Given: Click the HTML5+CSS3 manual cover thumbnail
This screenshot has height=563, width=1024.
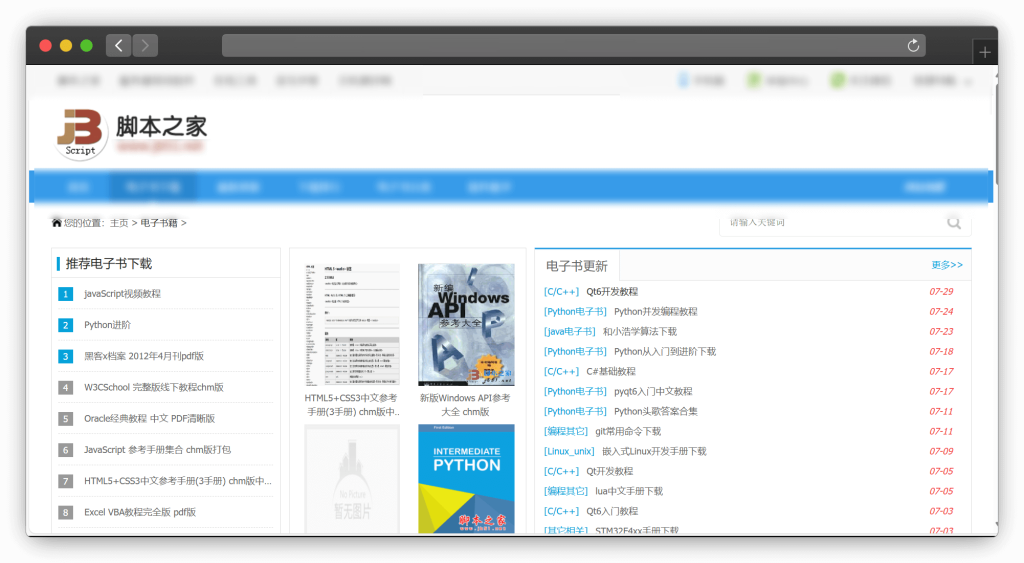Looking at the screenshot, I should (352, 325).
